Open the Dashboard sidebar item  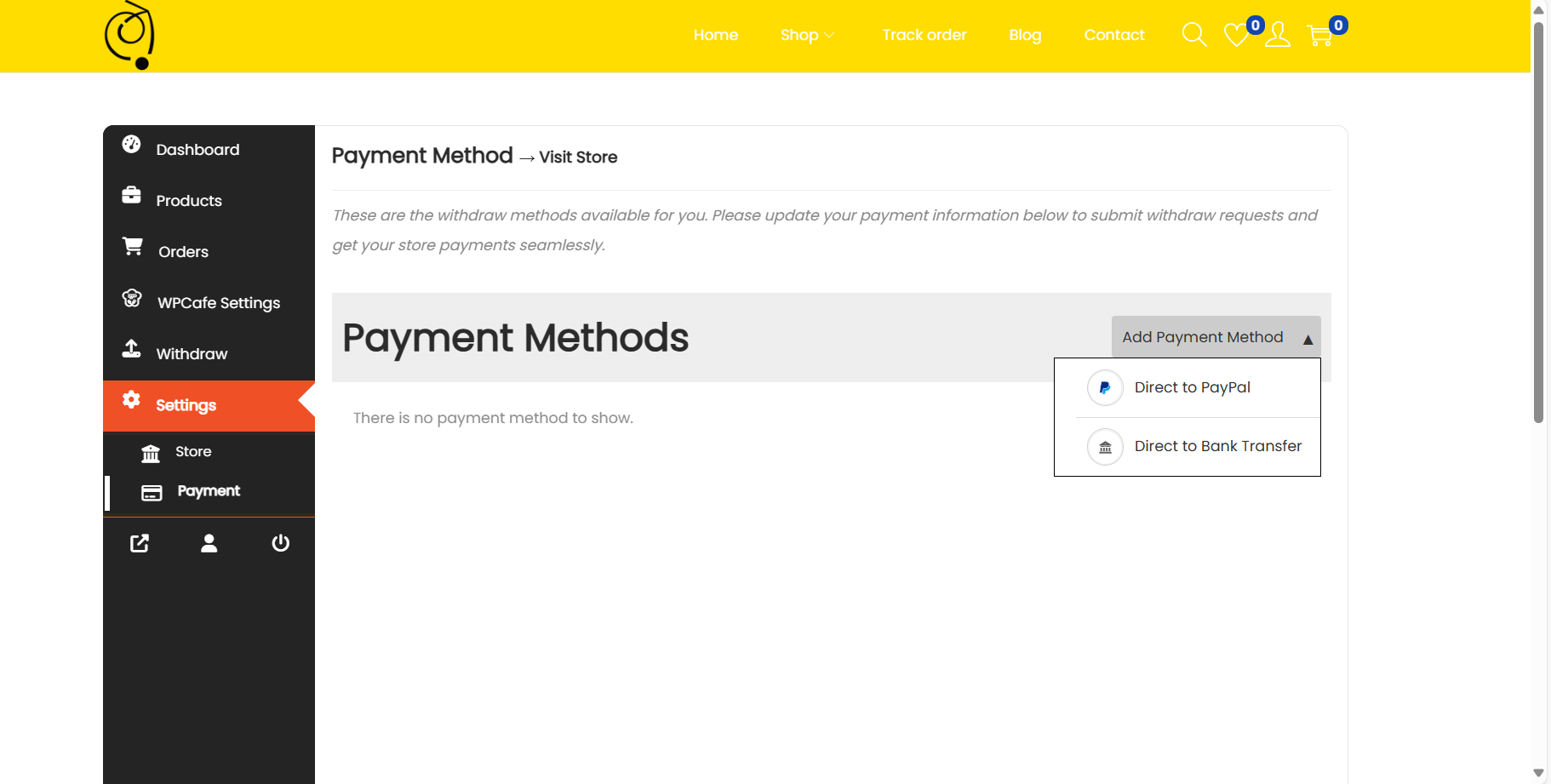click(197, 150)
